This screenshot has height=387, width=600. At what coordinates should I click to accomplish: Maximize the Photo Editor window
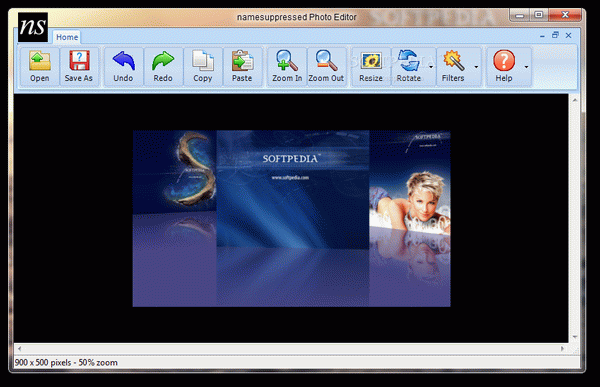tap(538, 15)
